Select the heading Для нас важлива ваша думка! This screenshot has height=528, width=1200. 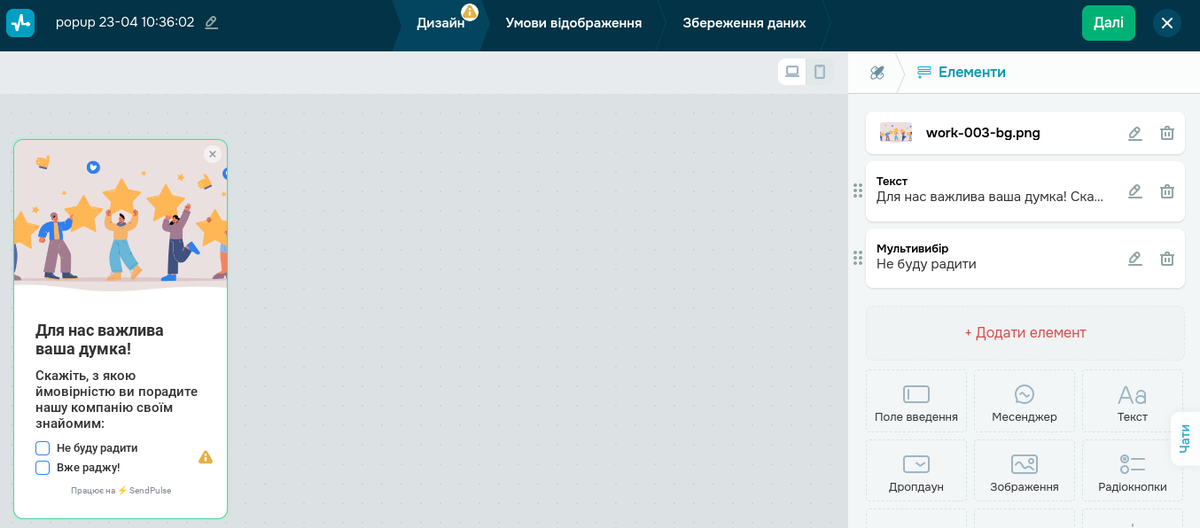click(99, 339)
